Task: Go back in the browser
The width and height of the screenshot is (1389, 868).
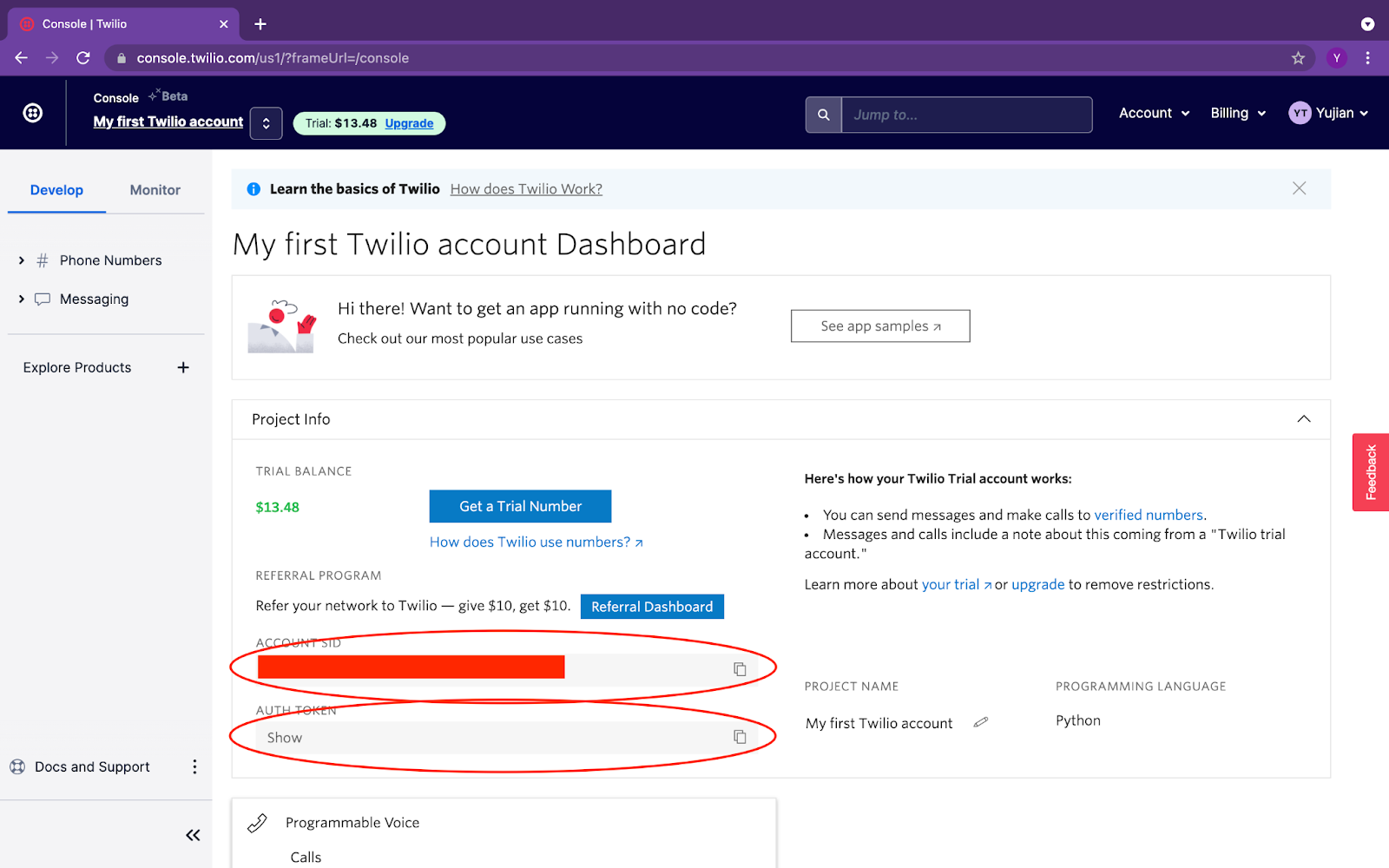Action: pos(22,58)
